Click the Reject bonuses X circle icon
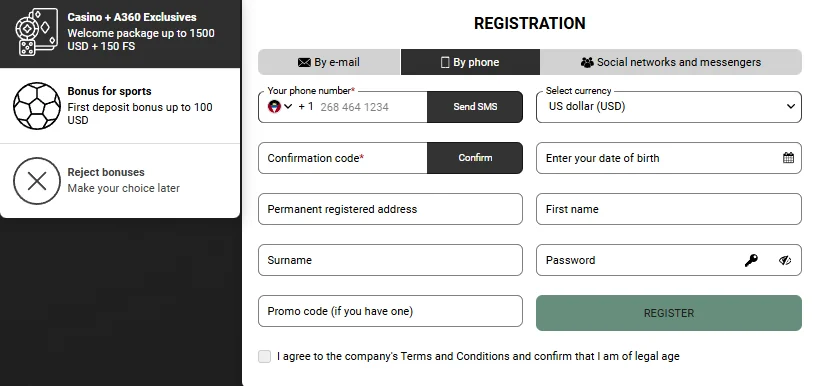 [36, 181]
